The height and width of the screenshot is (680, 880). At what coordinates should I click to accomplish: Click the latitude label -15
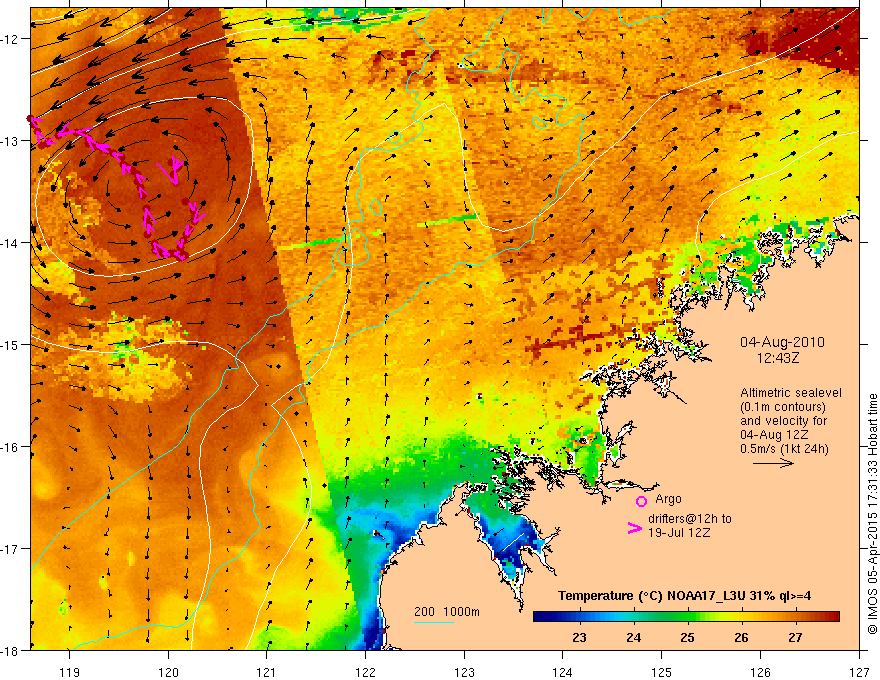click(x=10, y=344)
